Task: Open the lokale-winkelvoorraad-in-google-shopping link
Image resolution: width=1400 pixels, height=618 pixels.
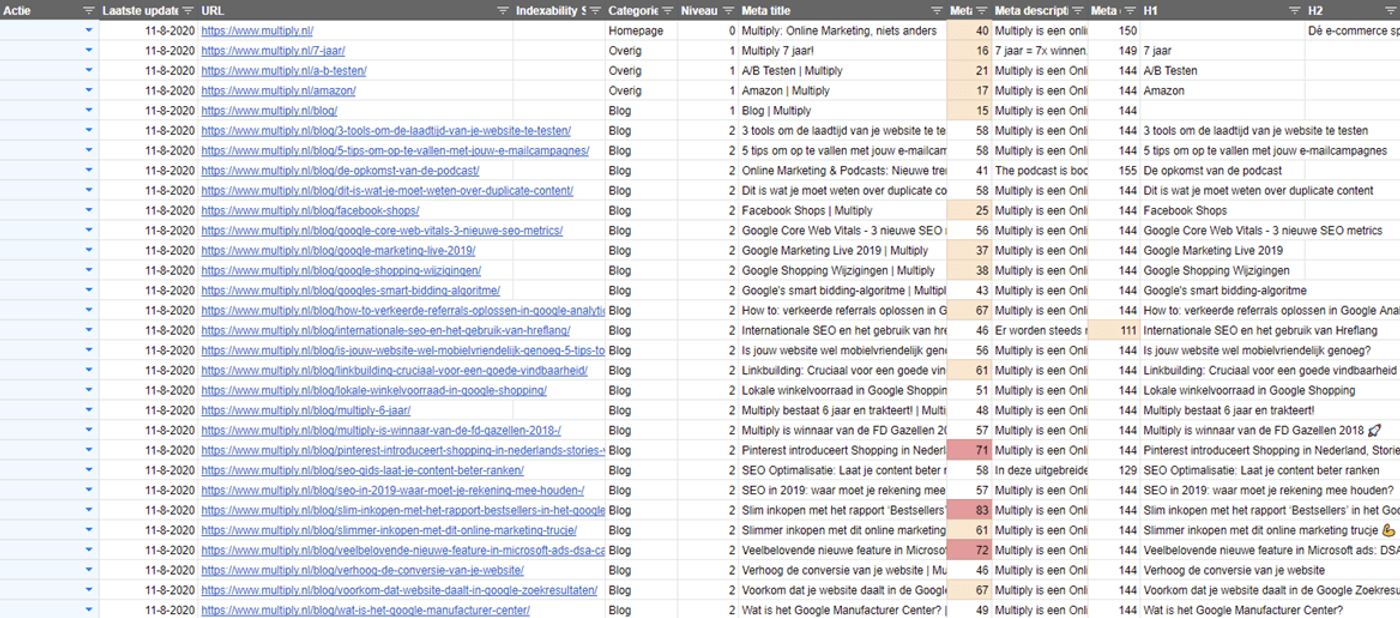Action: click(x=374, y=391)
